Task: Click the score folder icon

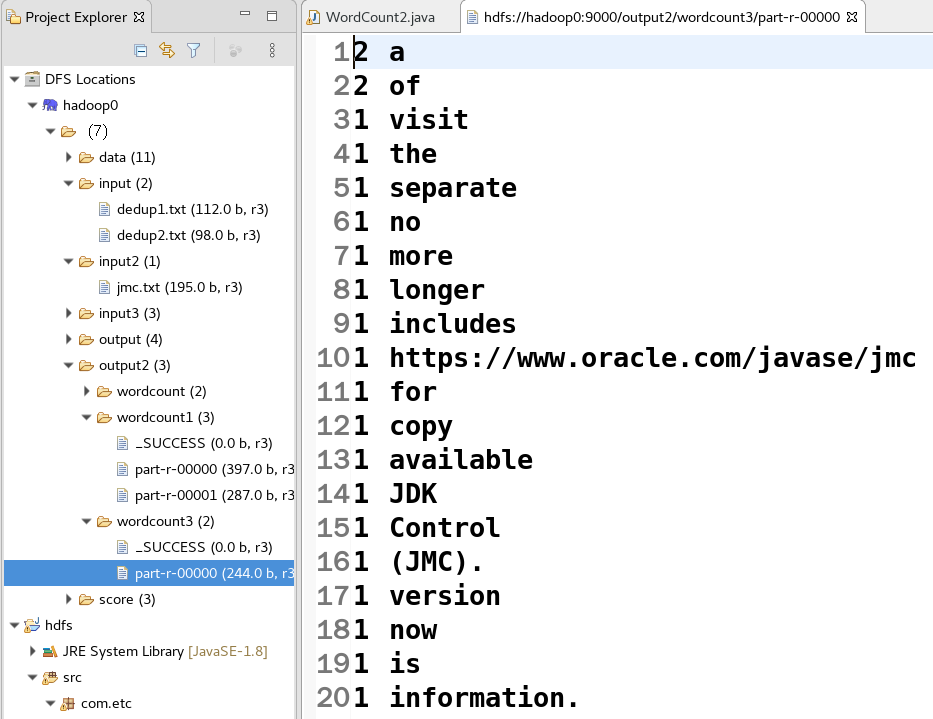Action: [x=86, y=599]
